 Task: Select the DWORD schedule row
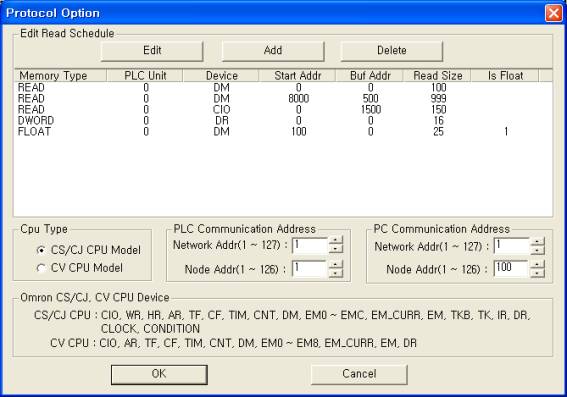283,120
